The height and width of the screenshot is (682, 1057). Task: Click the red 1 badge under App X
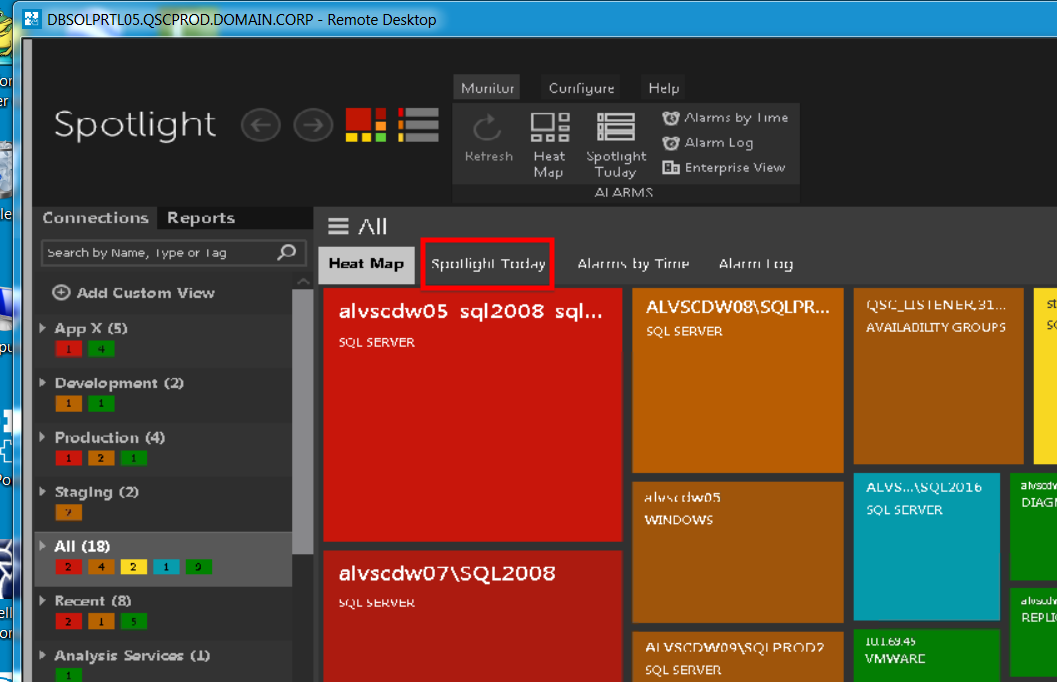tap(69, 349)
